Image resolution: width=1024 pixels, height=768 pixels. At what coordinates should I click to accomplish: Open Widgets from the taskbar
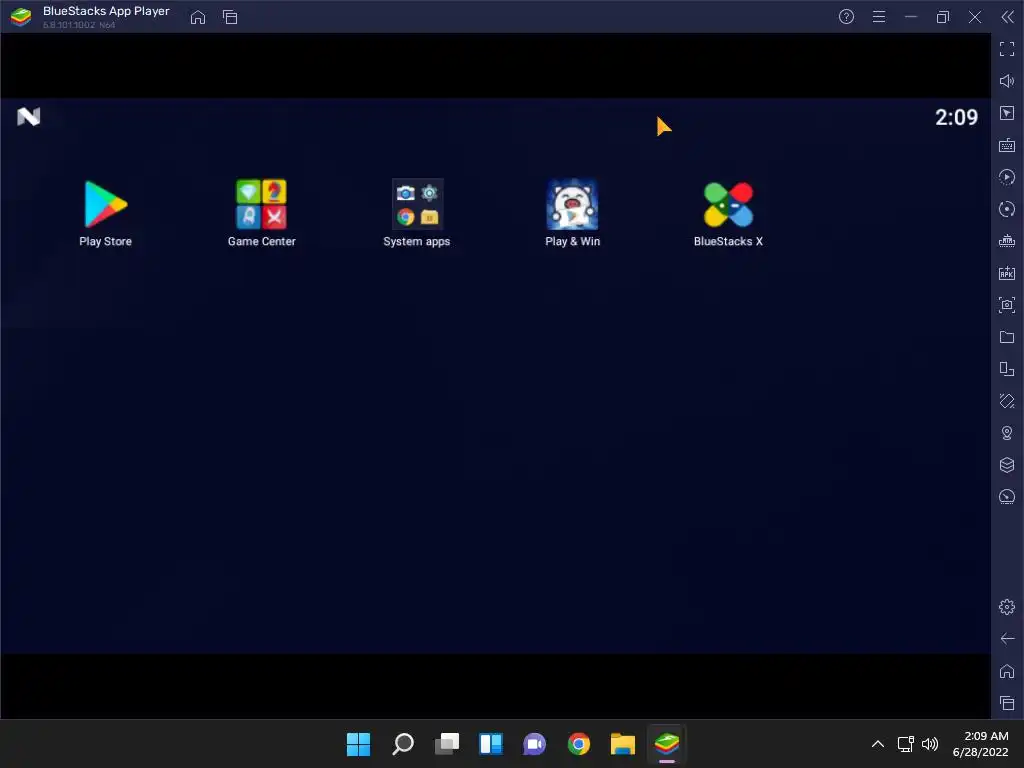490,744
